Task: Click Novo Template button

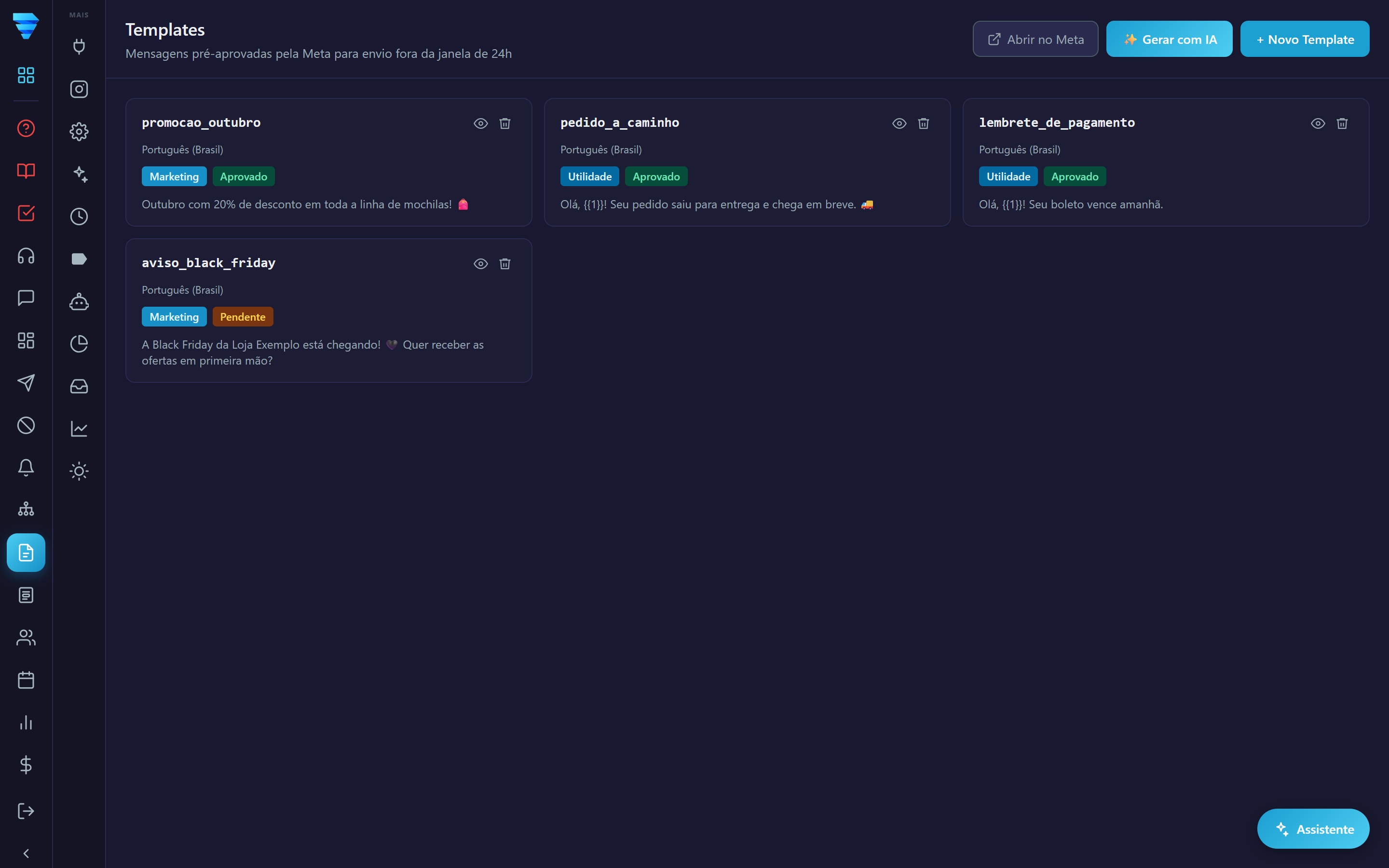Action: pos(1305,39)
